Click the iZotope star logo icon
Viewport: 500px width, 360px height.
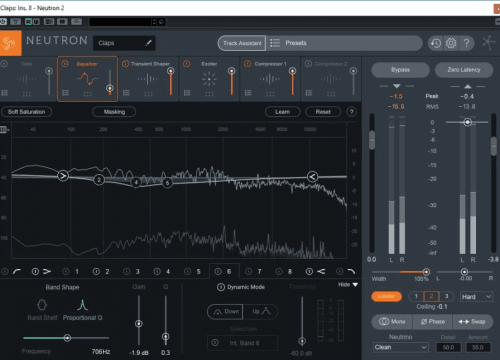click(x=488, y=43)
